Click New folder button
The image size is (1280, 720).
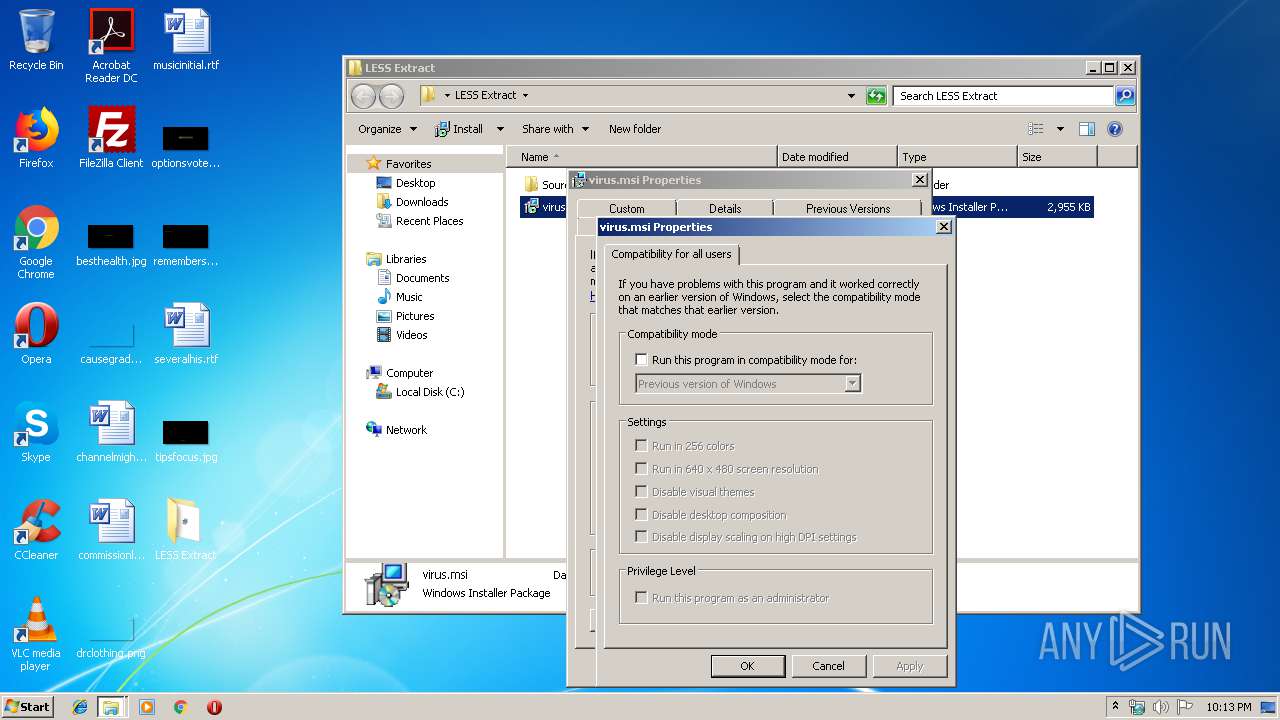pyautogui.click(x=635, y=129)
